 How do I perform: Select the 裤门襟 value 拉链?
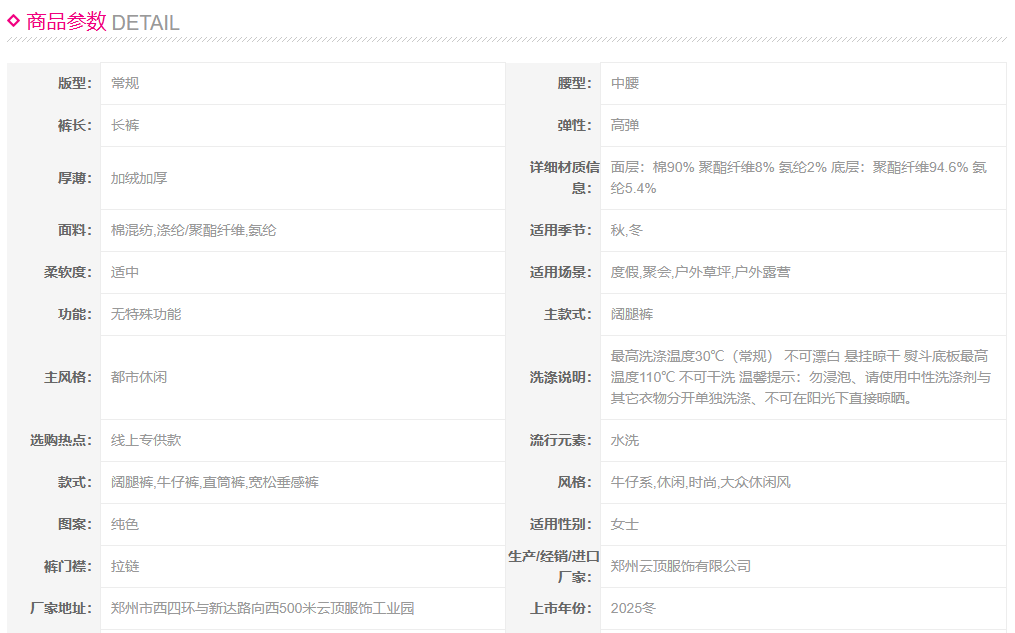coord(125,566)
